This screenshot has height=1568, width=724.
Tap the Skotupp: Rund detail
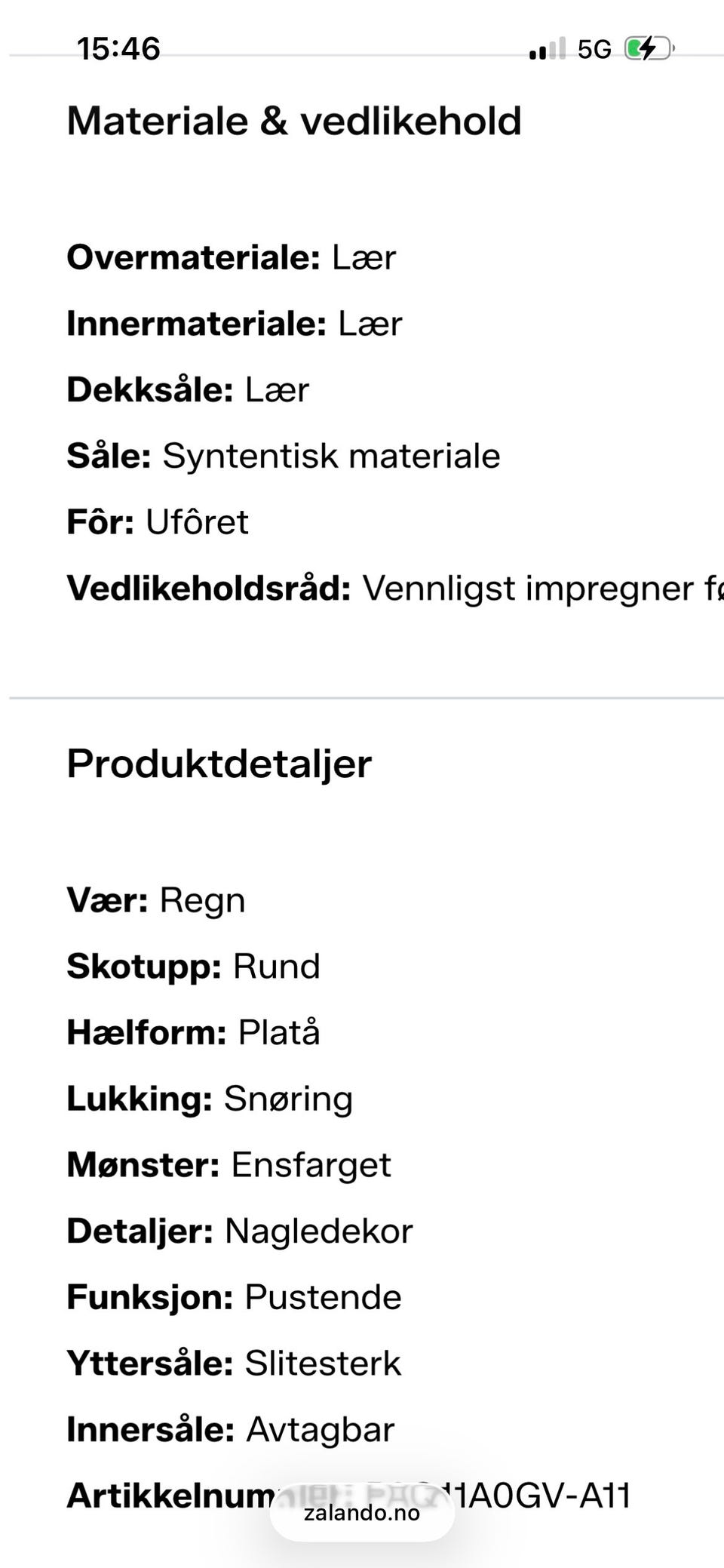point(194,967)
